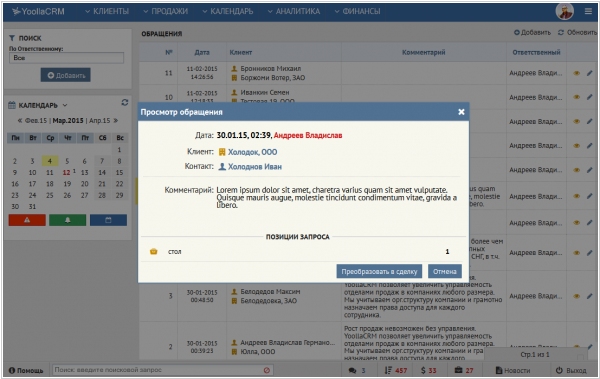
Task: Open dollar counter showing 33
Action: tap(429, 371)
